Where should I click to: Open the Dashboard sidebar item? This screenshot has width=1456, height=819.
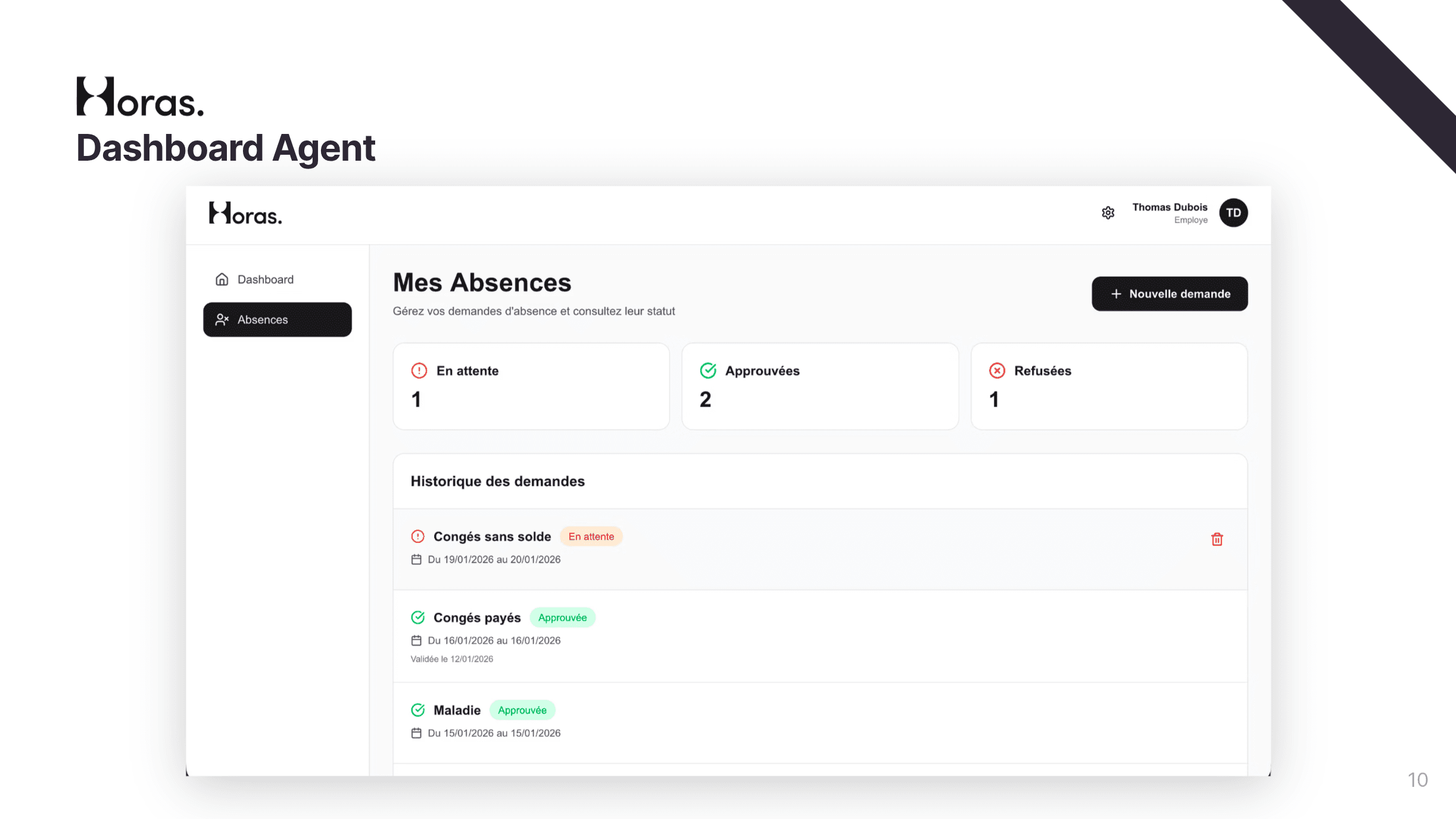[278, 279]
